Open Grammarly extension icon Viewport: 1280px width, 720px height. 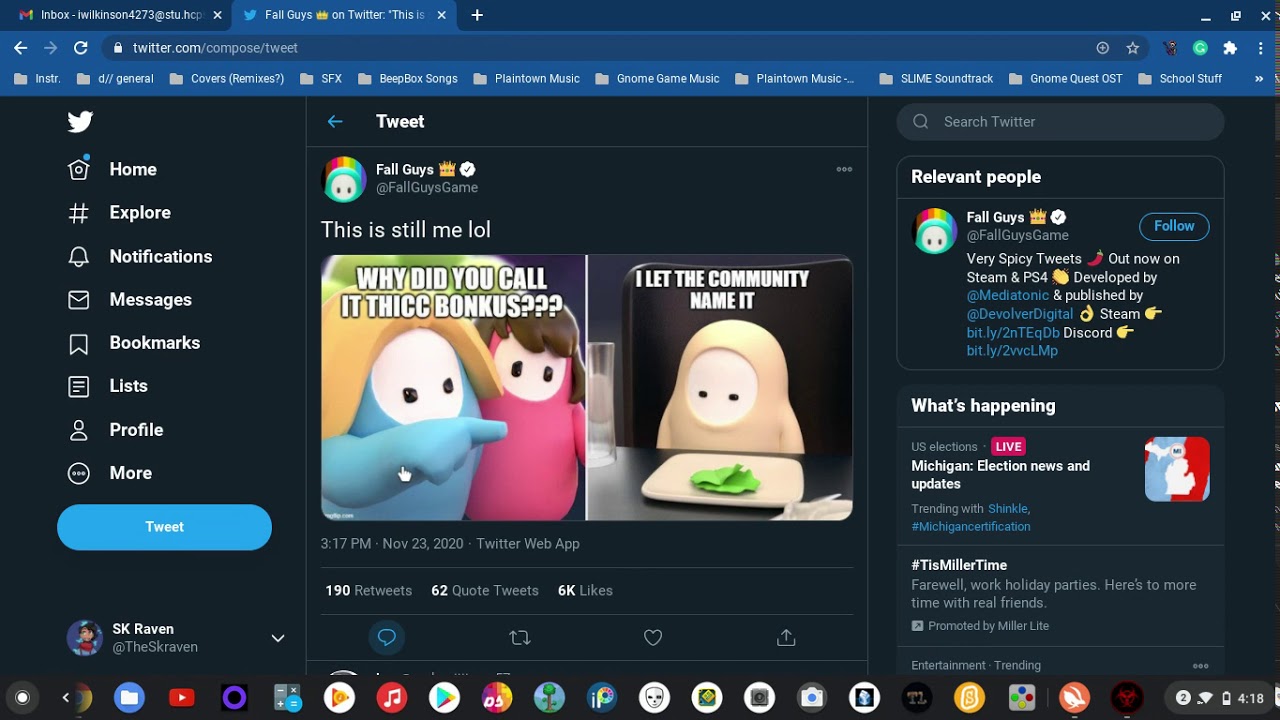pyautogui.click(x=1201, y=48)
